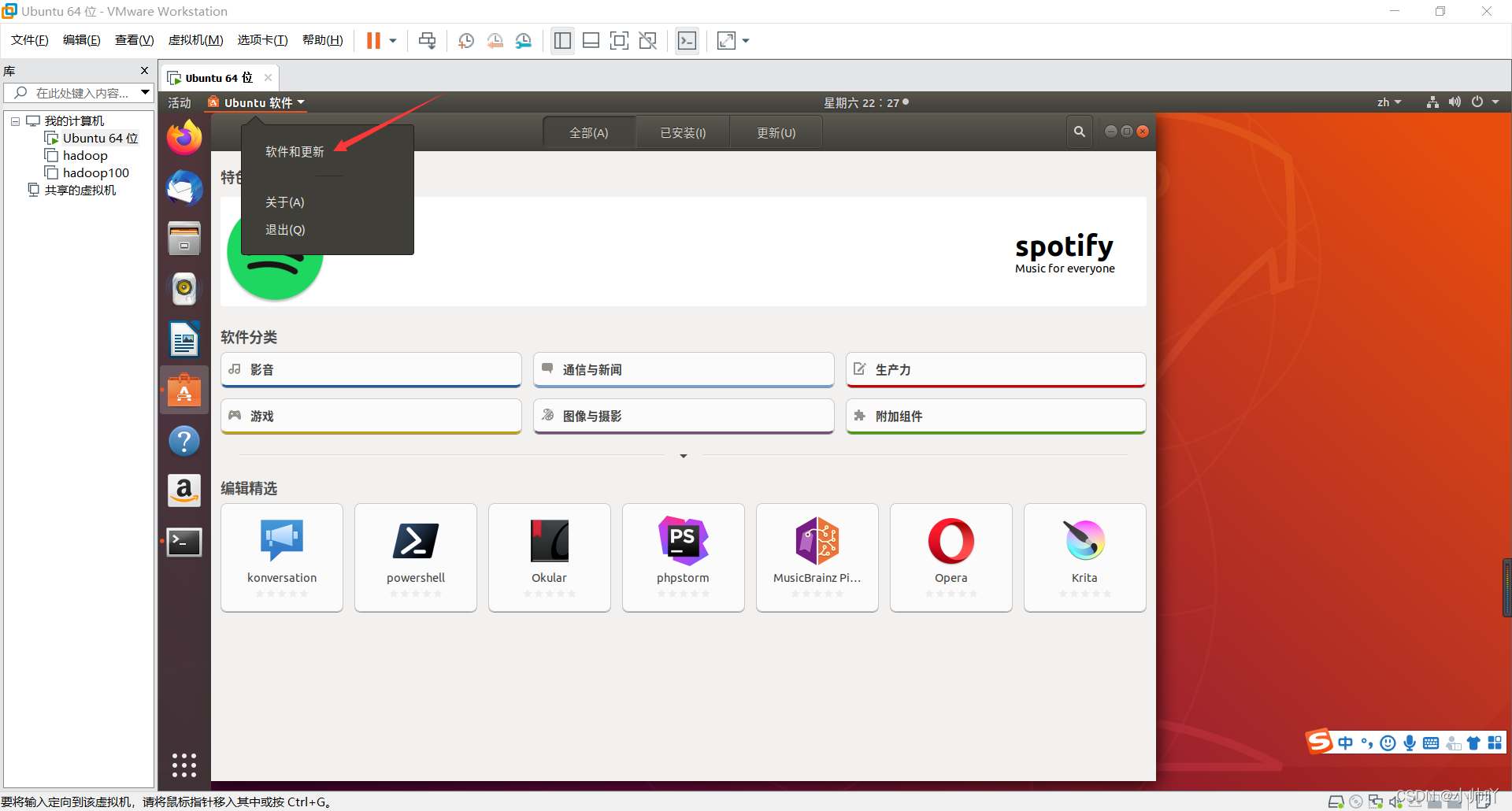This screenshot has height=811, width=1512.
Task: Open the 附加组件 category
Action: click(996, 416)
